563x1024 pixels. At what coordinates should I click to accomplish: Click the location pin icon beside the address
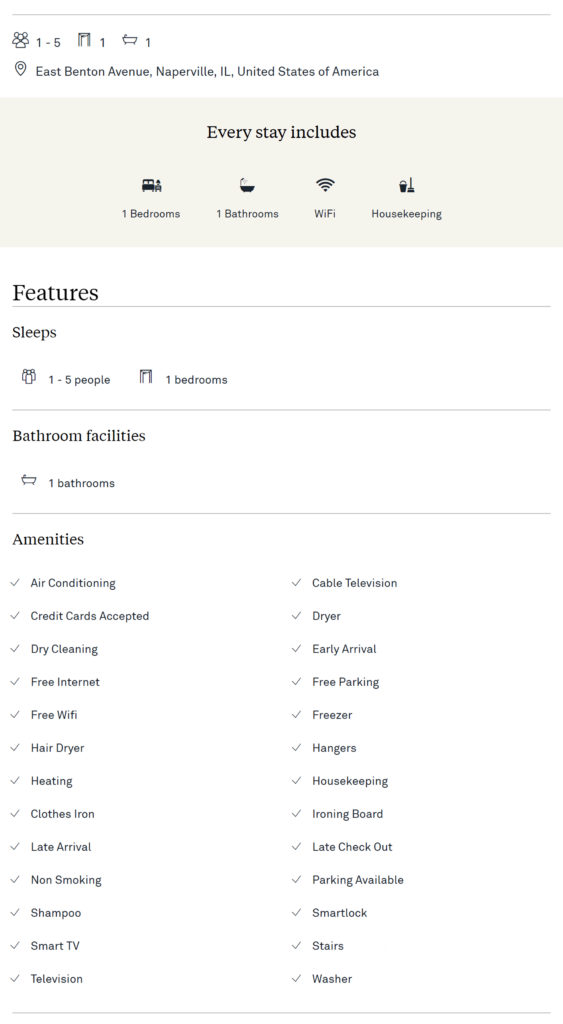point(20,69)
